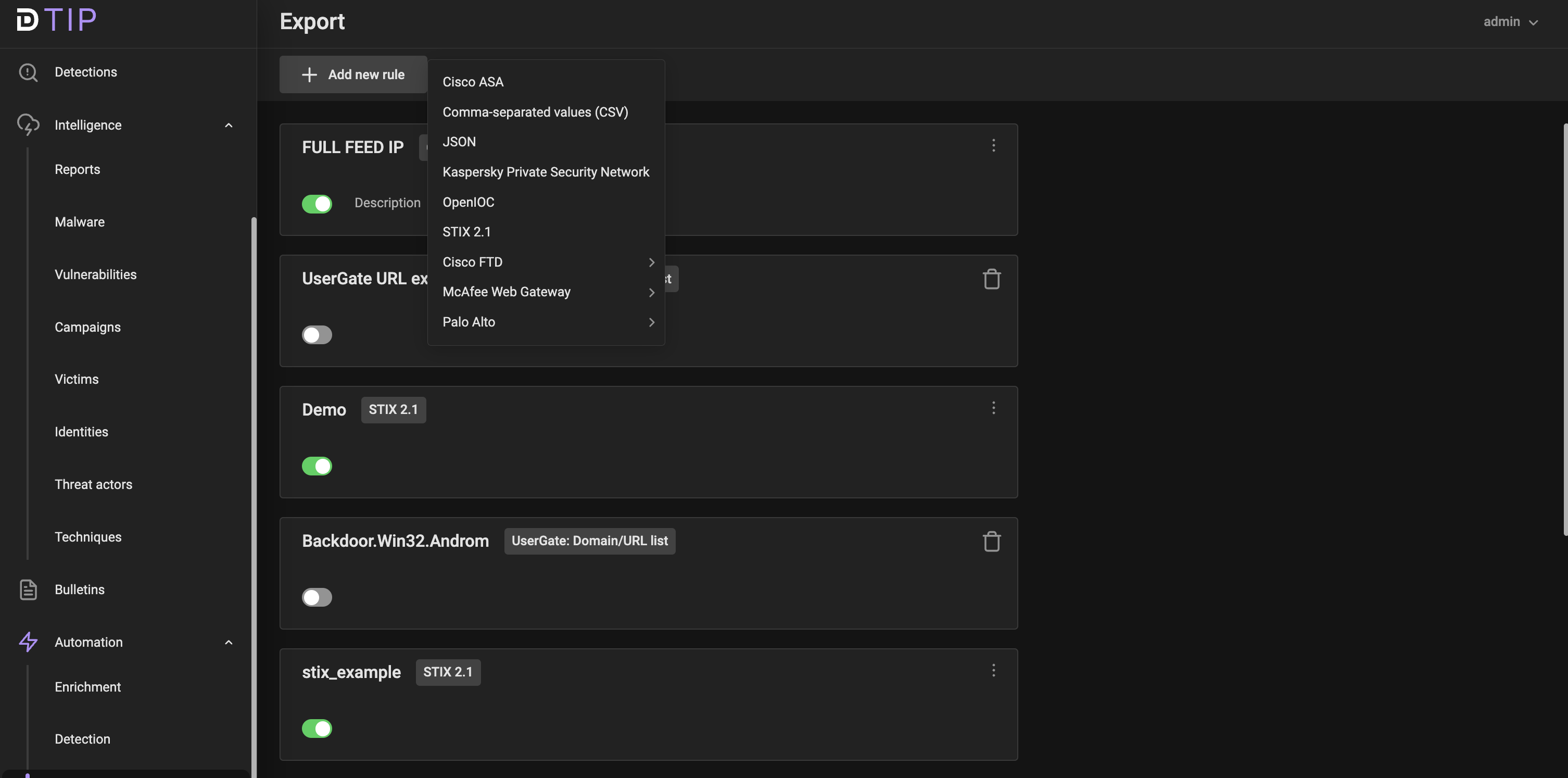The height and width of the screenshot is (778, 1568).
Task: Click the main page vertical scrollbar
Action: click(1565, 329)
